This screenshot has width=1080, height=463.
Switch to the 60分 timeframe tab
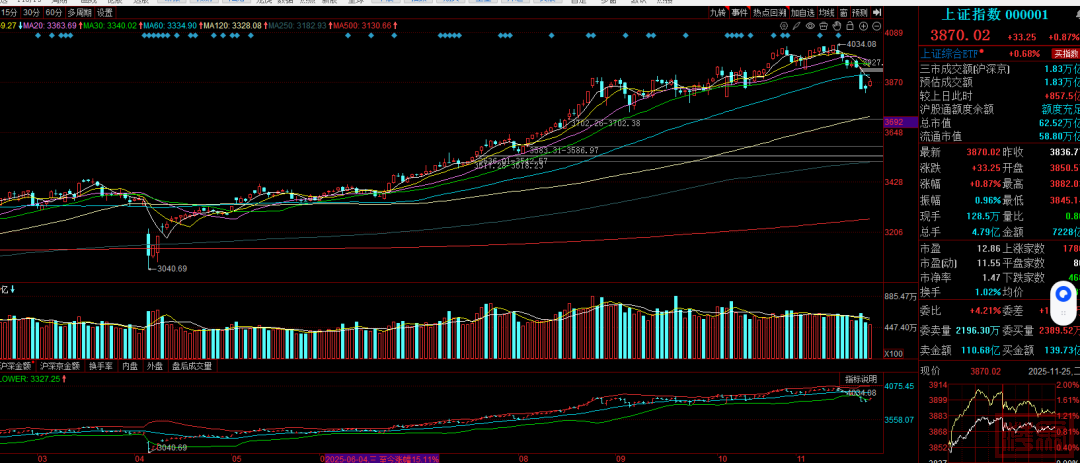click(54, 12)
